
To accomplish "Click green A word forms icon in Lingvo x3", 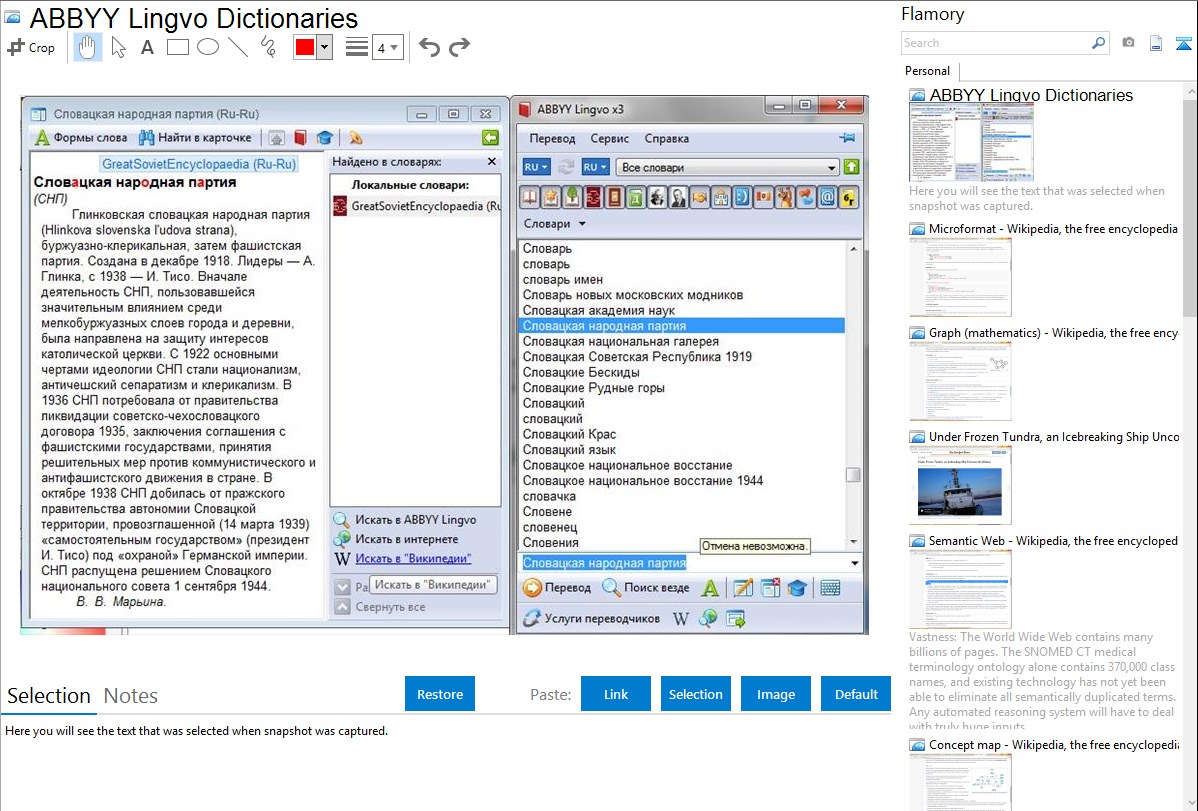I will [710, 588].
